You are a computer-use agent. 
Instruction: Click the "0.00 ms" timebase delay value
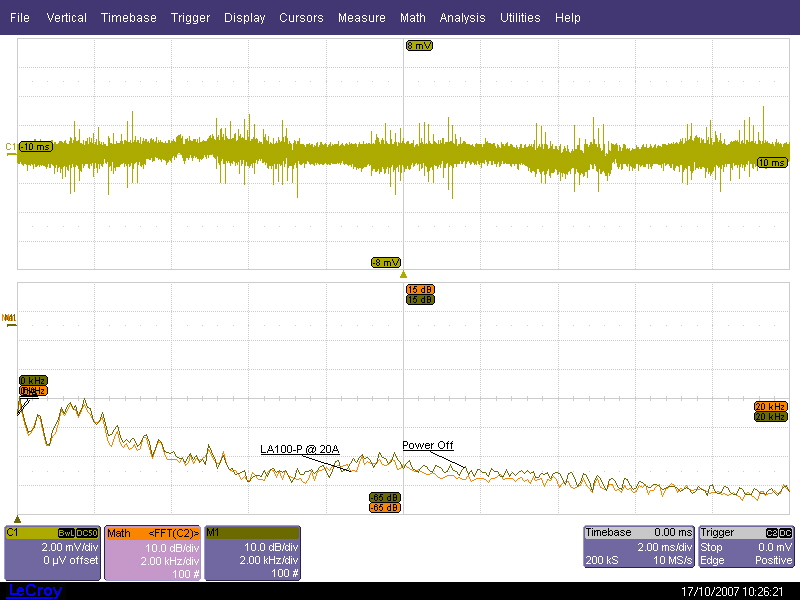click(673, 532)
